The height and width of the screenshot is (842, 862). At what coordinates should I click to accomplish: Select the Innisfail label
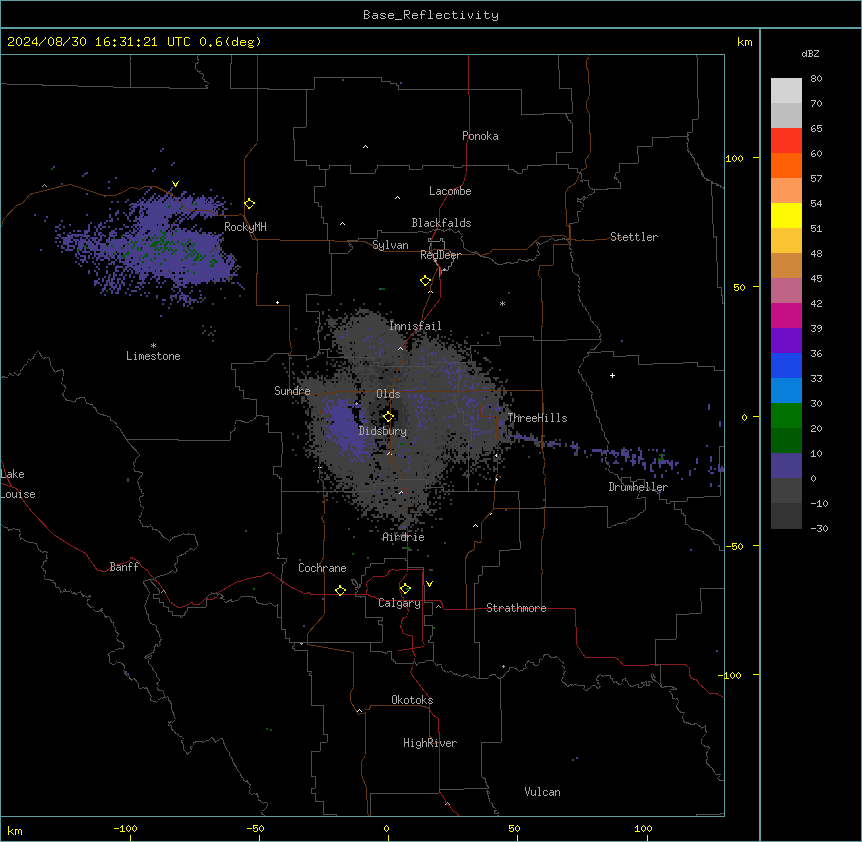point(415,326)
